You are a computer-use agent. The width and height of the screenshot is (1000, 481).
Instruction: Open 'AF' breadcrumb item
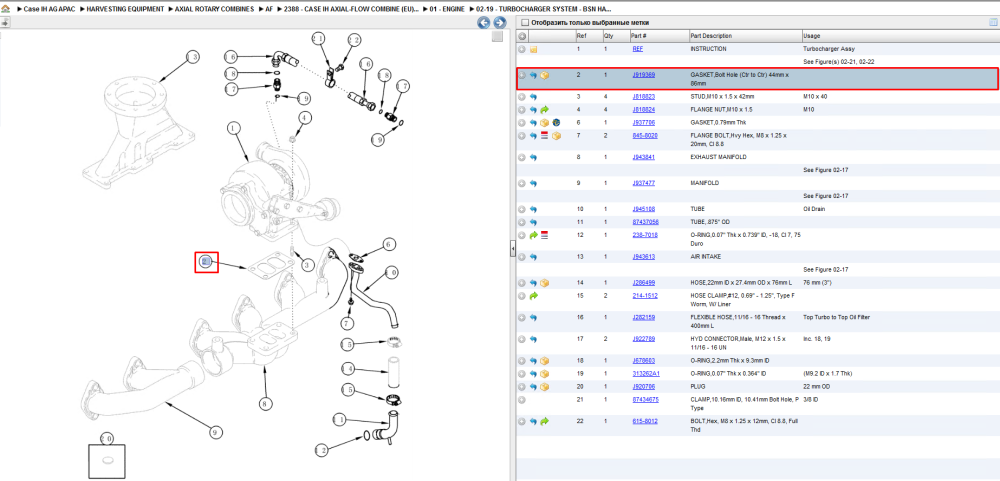point(269,10)
